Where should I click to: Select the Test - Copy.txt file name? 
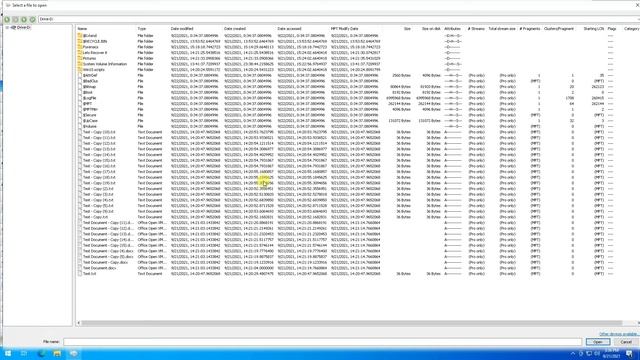pos(96,217)
